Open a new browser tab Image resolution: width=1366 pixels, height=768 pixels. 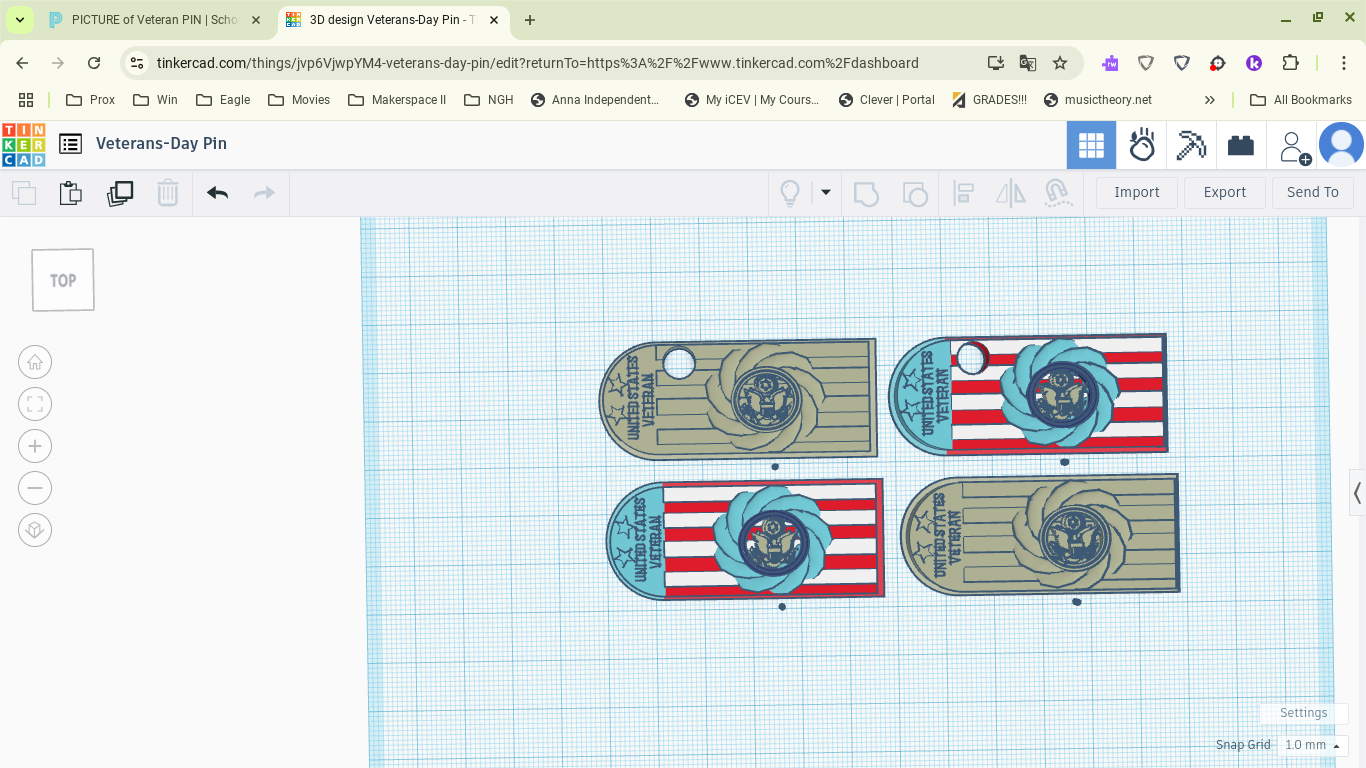tap(530, 20)
